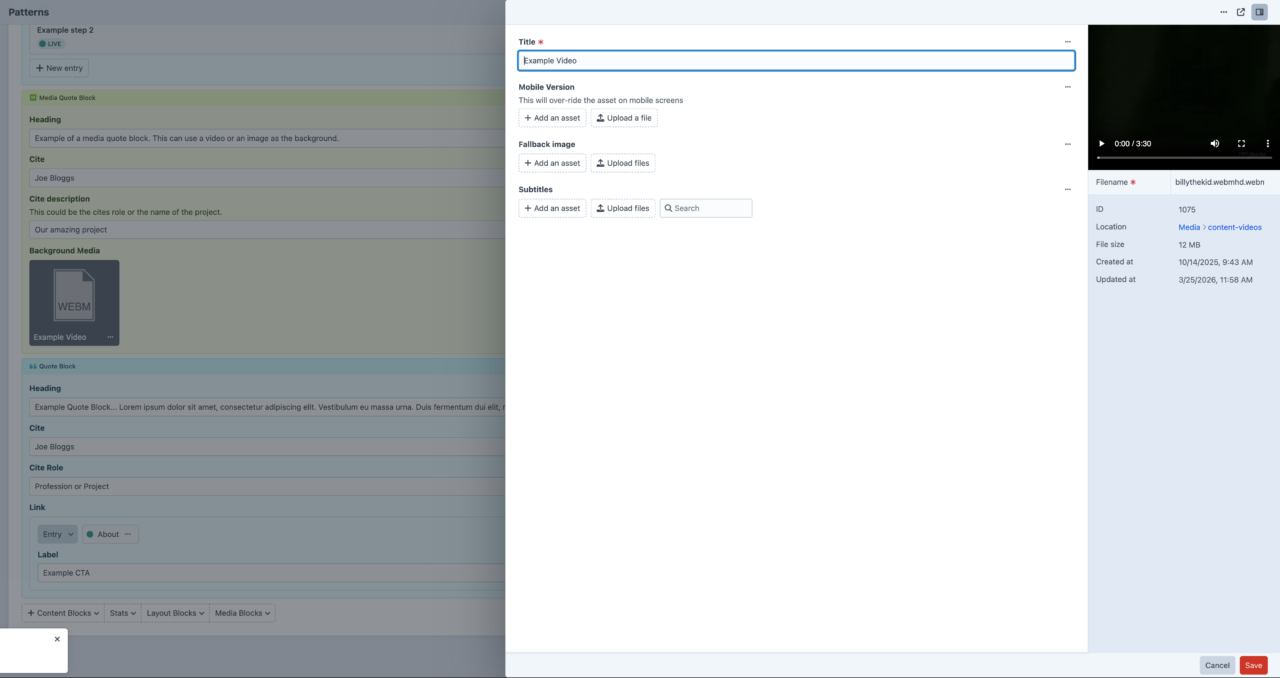The image size is (1280, 678).
Task: Play the billythekid preview video
Action: [1101, 143]
